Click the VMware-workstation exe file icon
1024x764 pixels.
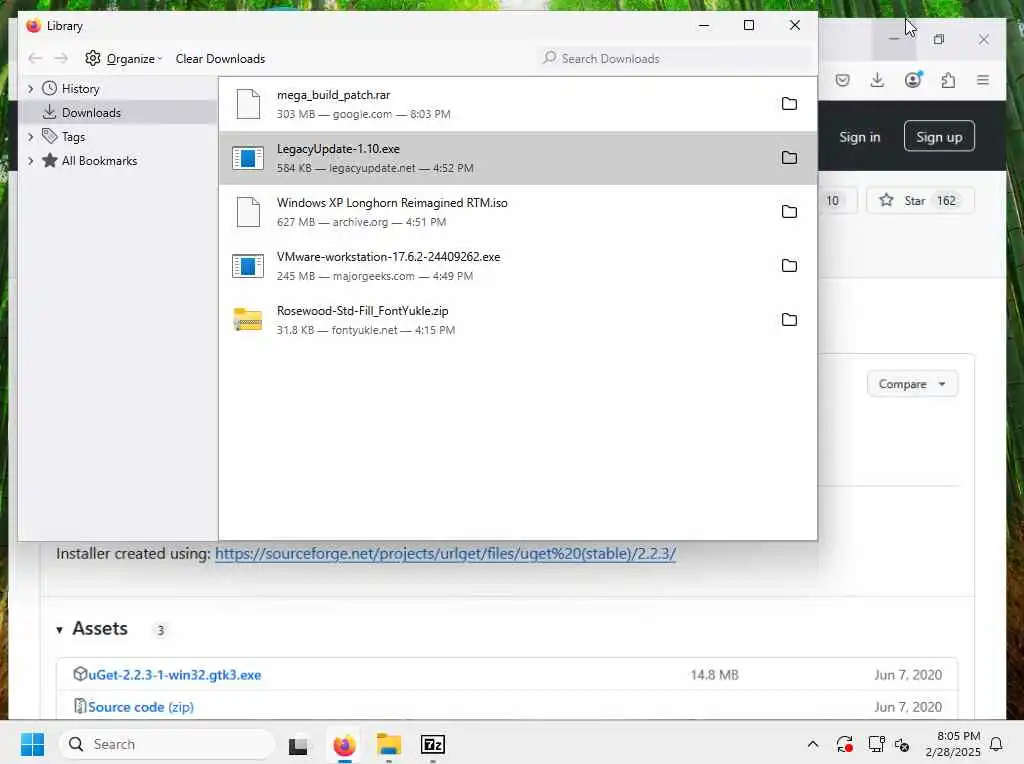pyautogui.click(x=248, y=266)
